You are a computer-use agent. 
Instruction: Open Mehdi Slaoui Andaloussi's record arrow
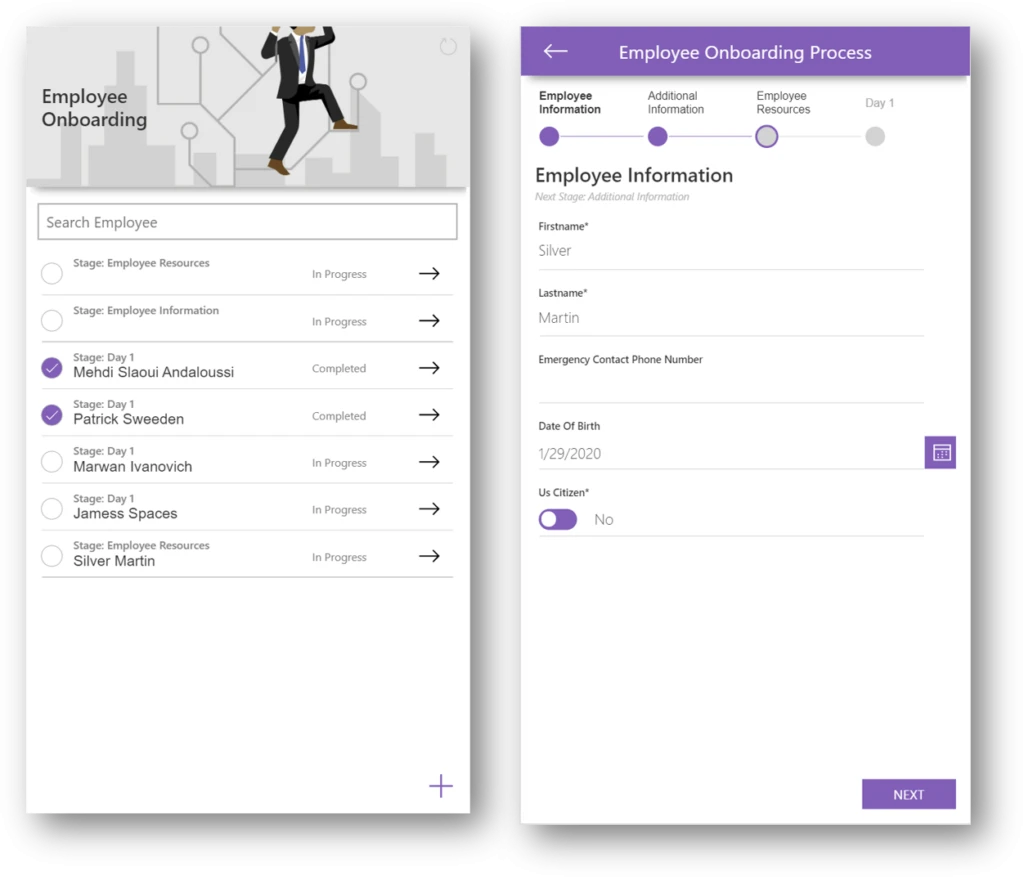(x=429, y=368)
